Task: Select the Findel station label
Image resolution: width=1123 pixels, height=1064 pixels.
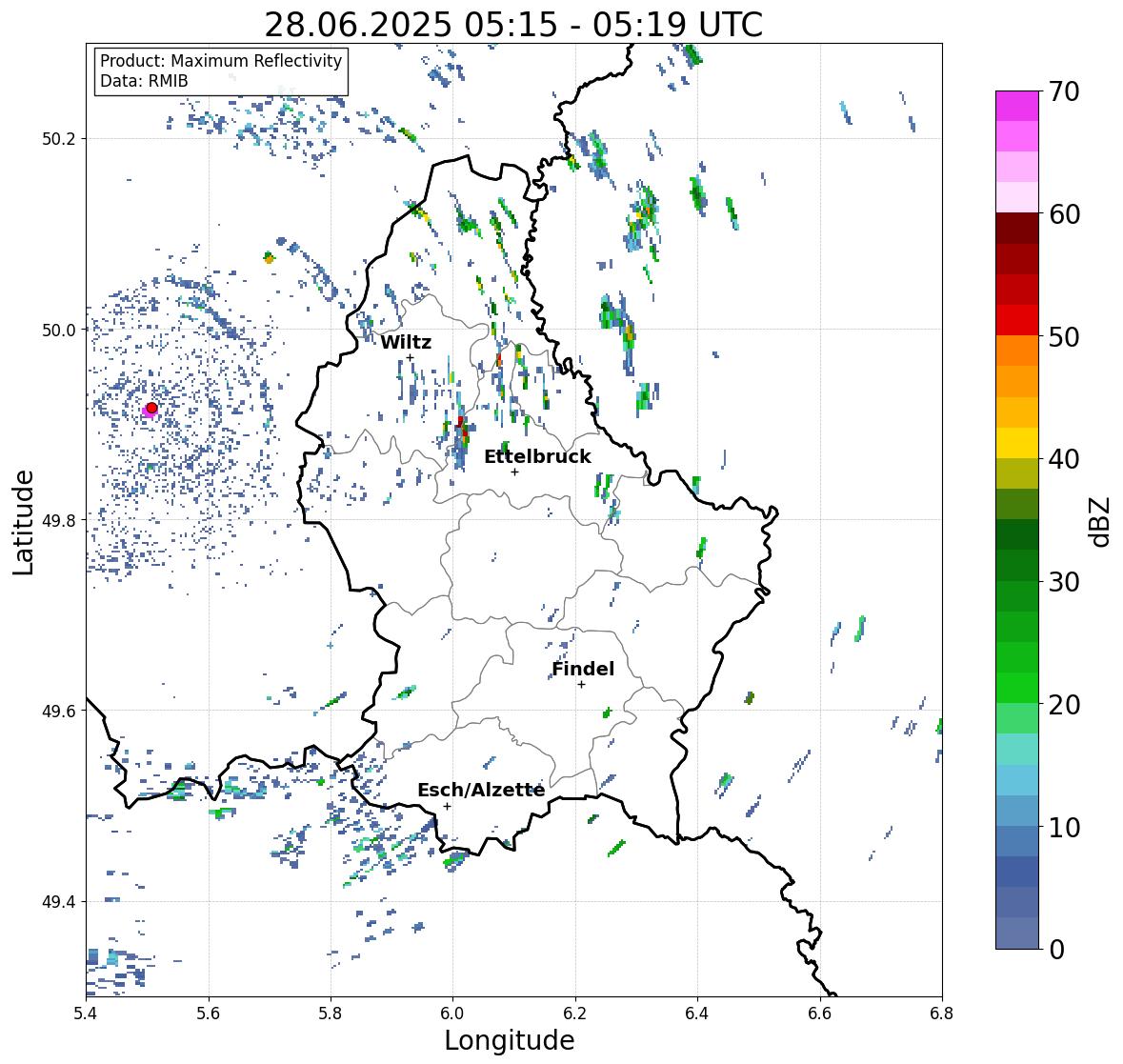Action: [583, 669]
